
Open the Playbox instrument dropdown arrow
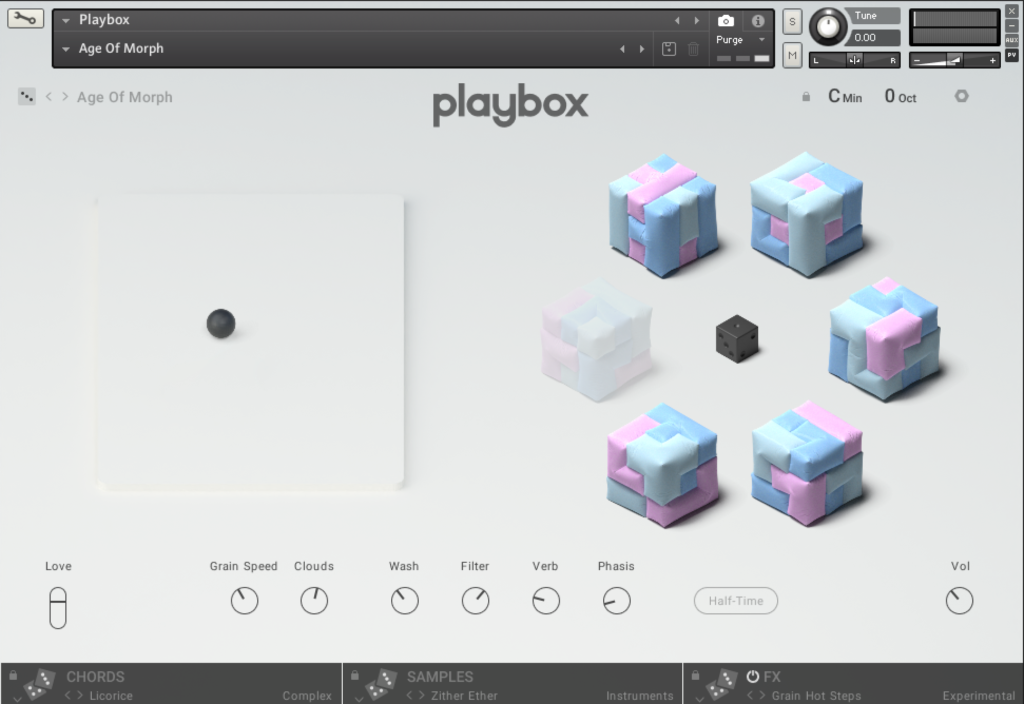[x=66, y=21]
